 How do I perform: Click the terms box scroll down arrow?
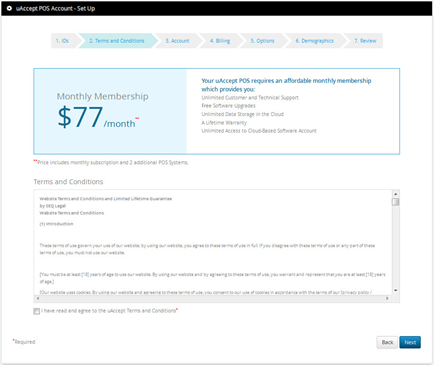396,290
